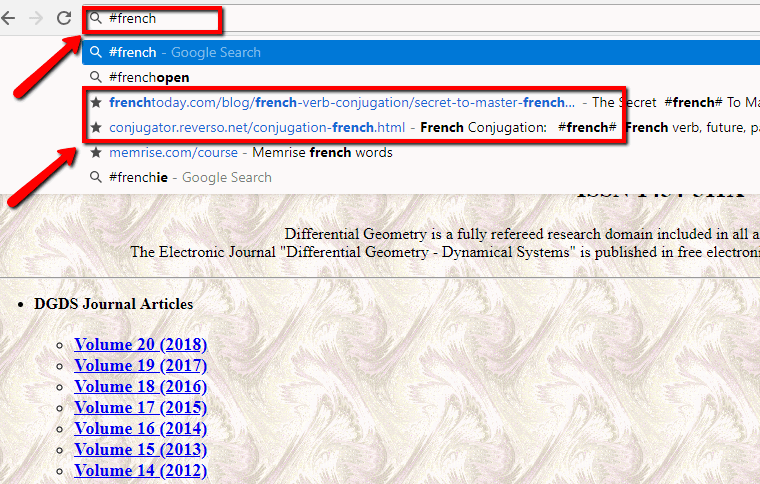The height and width of the screenshot is (484, 760).
Task: Click the 'The Electronic Journal' paragraph line
Action: point(445,252)
